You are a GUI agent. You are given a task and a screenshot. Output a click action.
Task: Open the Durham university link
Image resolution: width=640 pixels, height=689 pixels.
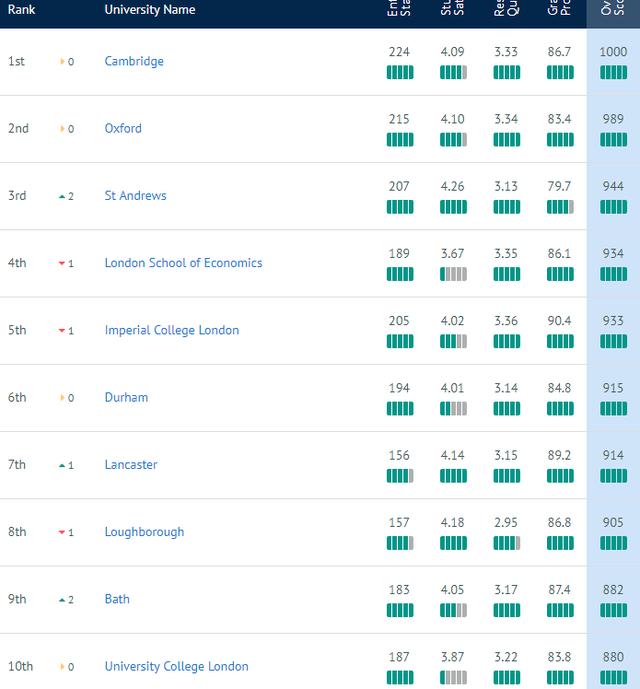click(x=126, y=397)
